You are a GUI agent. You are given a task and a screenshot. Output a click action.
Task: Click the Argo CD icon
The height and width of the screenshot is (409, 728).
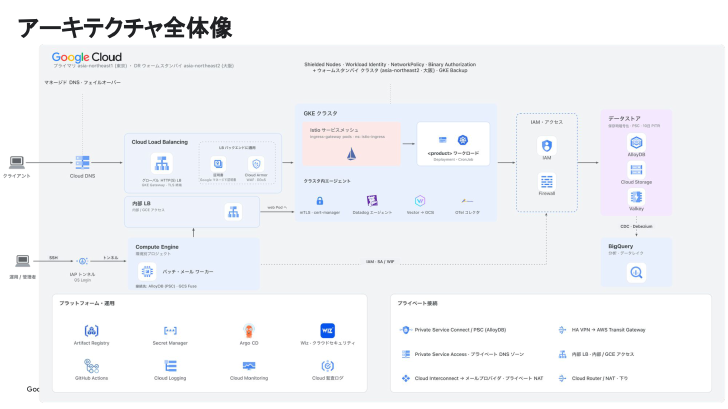pyautogui.click(x=249, y=330)
